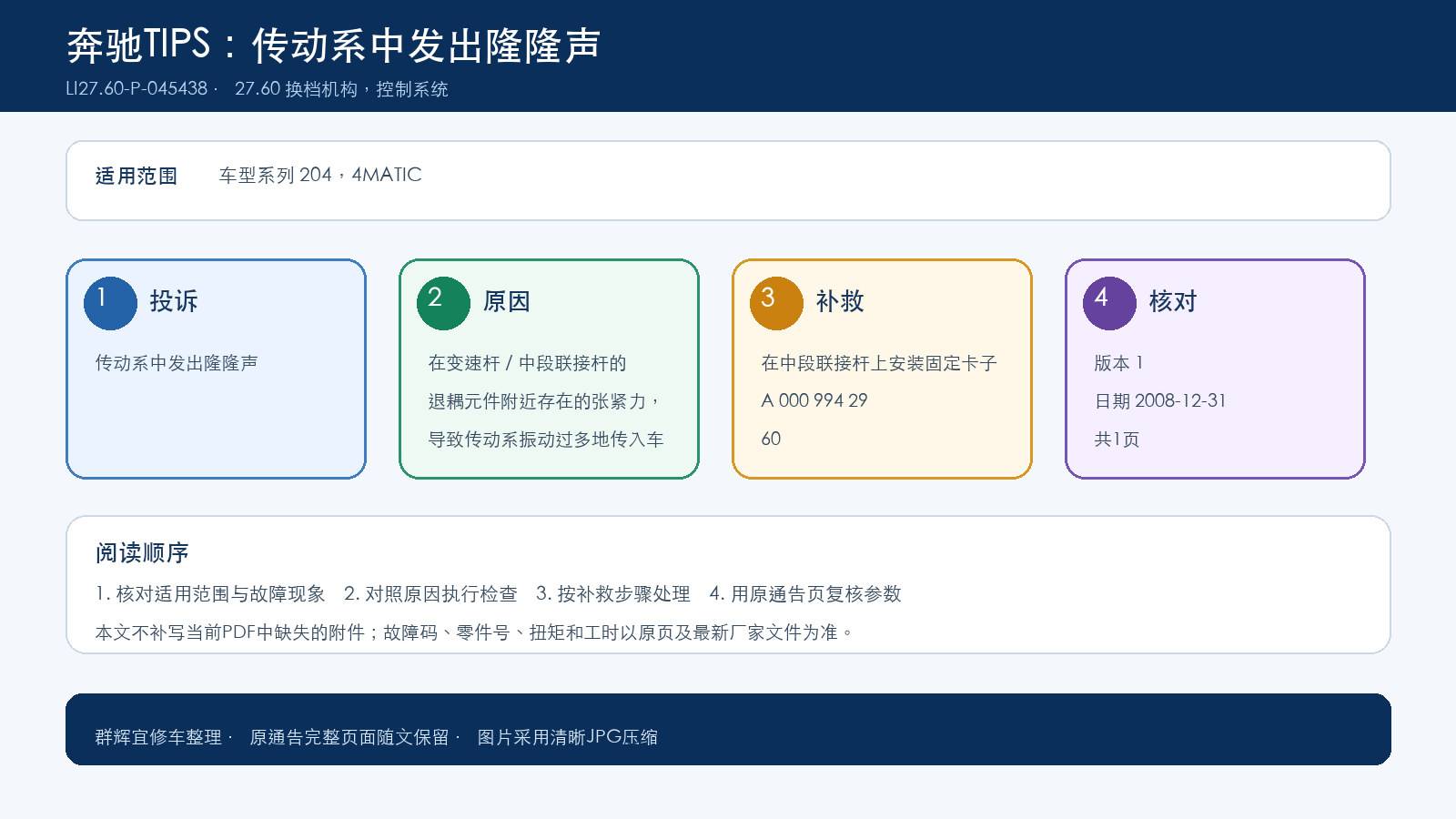This screenshot has width=1456, height=819.
Task: Click step 3. 按补救步骤处理
Action: [x=613, y=594]
